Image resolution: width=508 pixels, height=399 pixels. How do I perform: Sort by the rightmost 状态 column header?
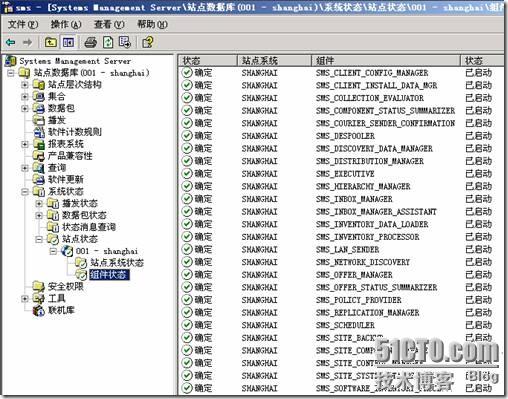coord(482,61)
